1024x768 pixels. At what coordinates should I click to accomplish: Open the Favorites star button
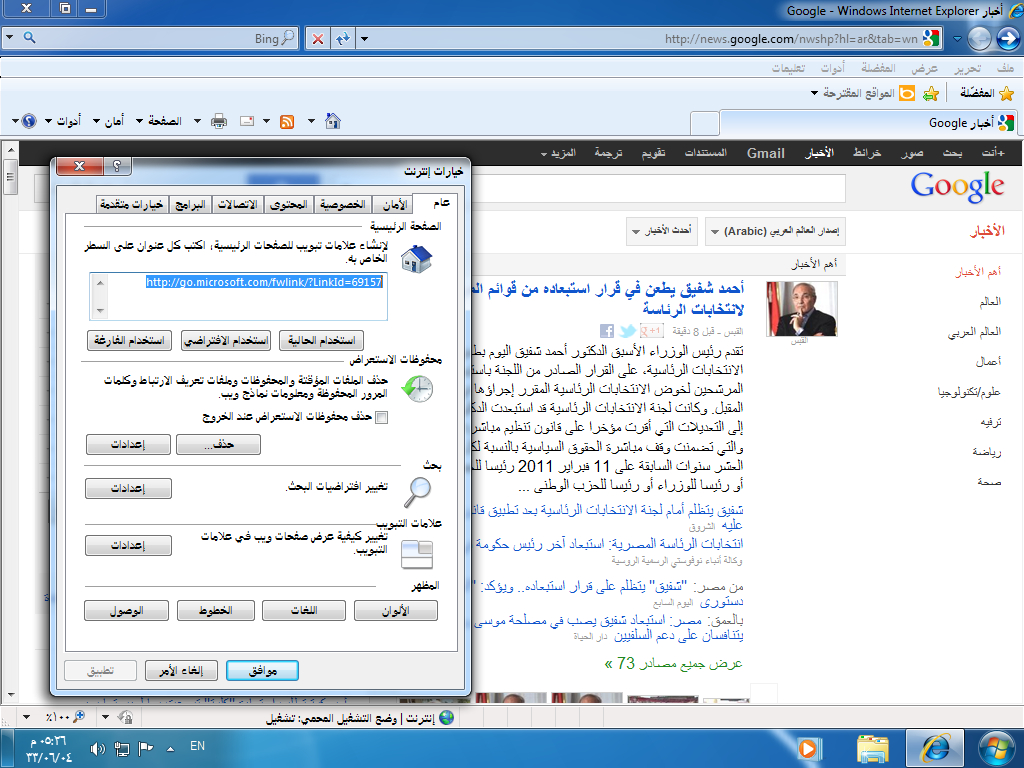(987, 93)
